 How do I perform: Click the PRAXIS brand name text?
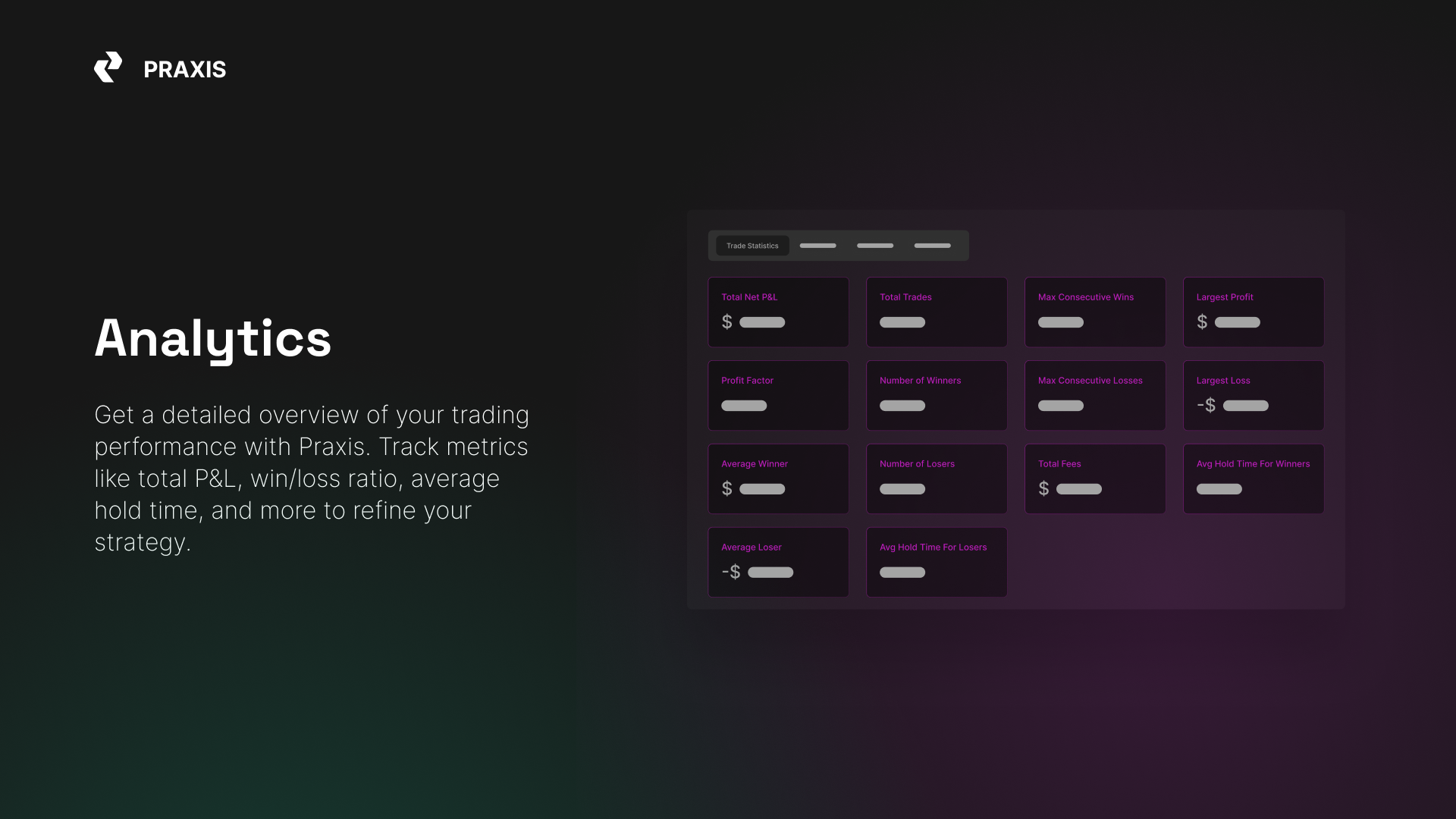[x=184, y=70]
